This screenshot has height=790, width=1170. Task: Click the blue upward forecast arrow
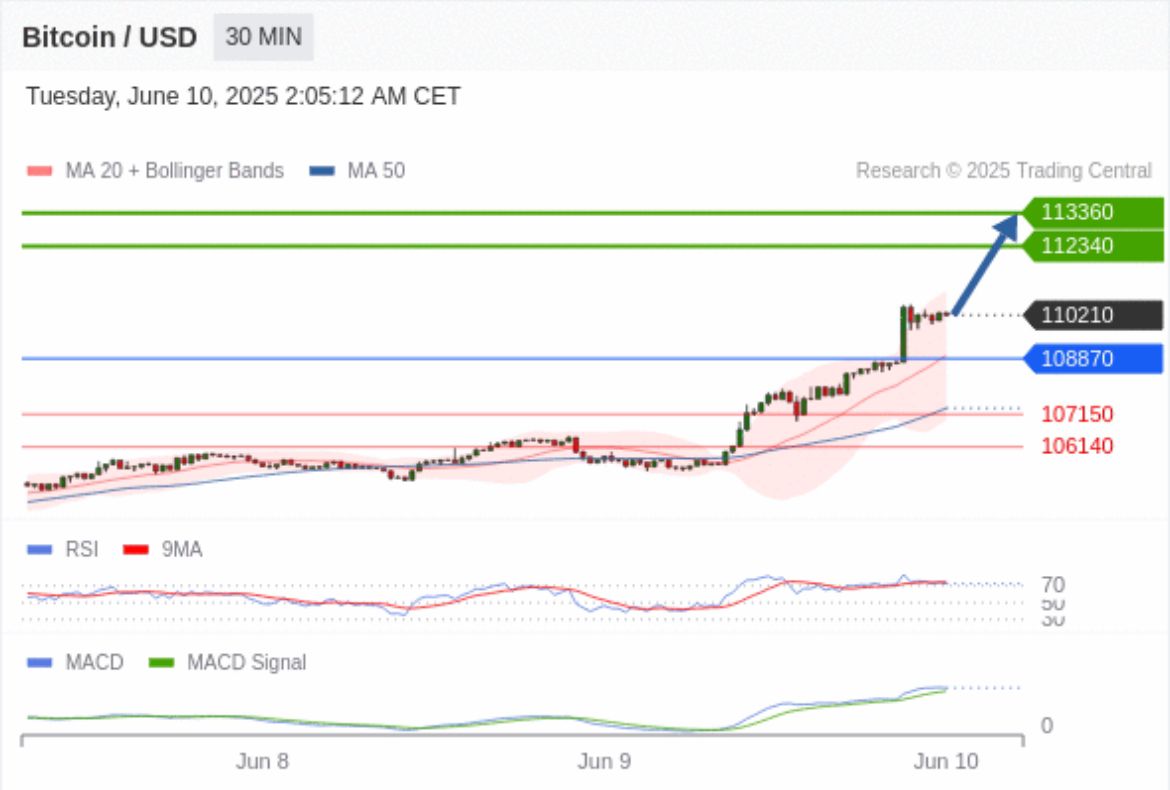coord(985,267)
